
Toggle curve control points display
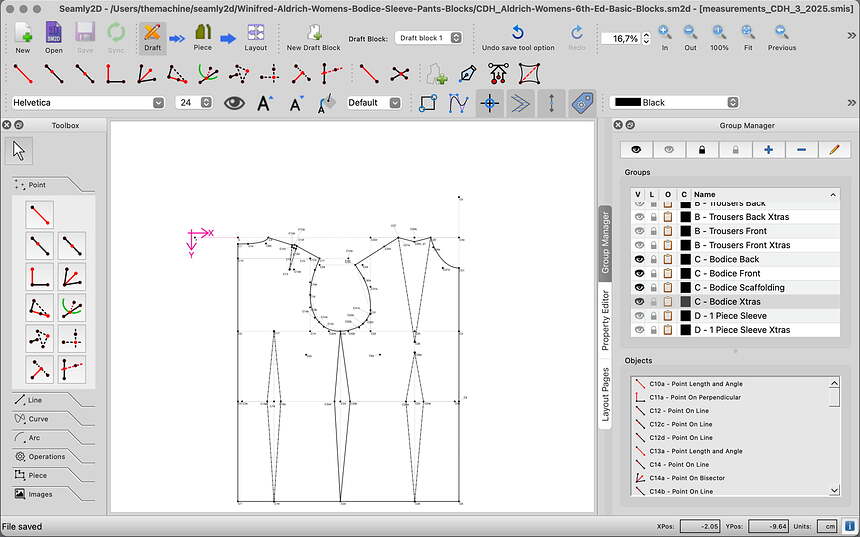coord(459,103)
